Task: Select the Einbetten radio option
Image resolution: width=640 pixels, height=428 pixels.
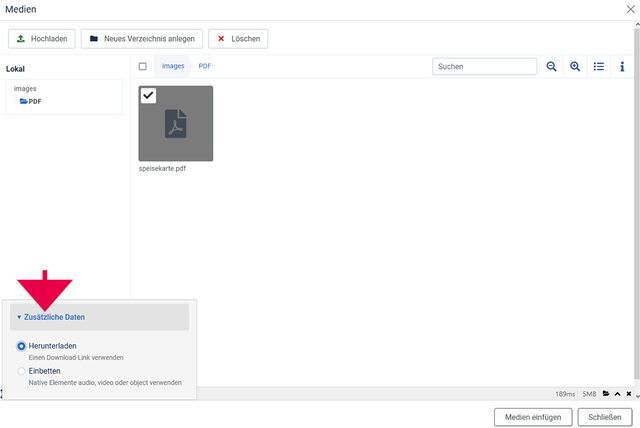Action: [x=22, y=371]
